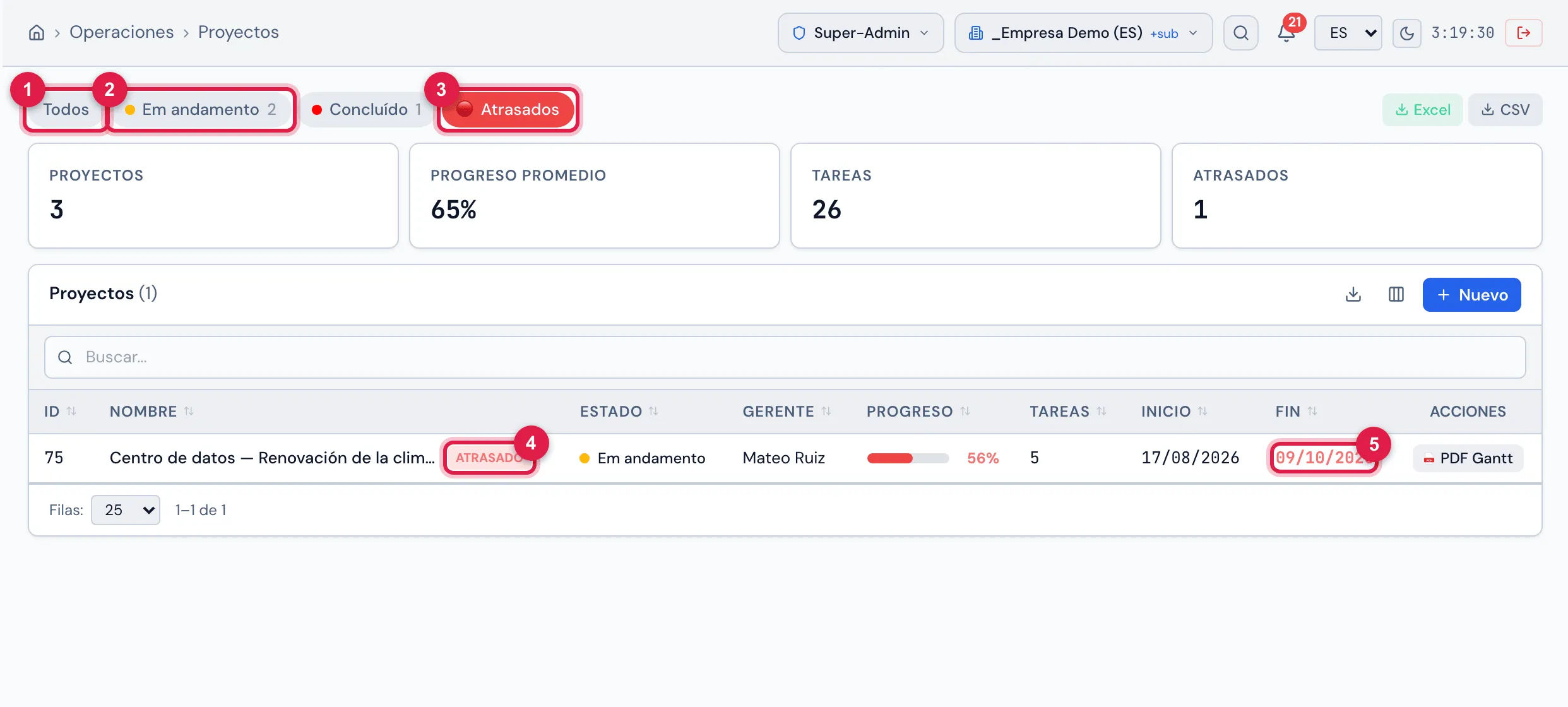Open the Super-Admin role dropdown
The height and width of the screenshot is (707, 1568).
click(x=861, y=33)
